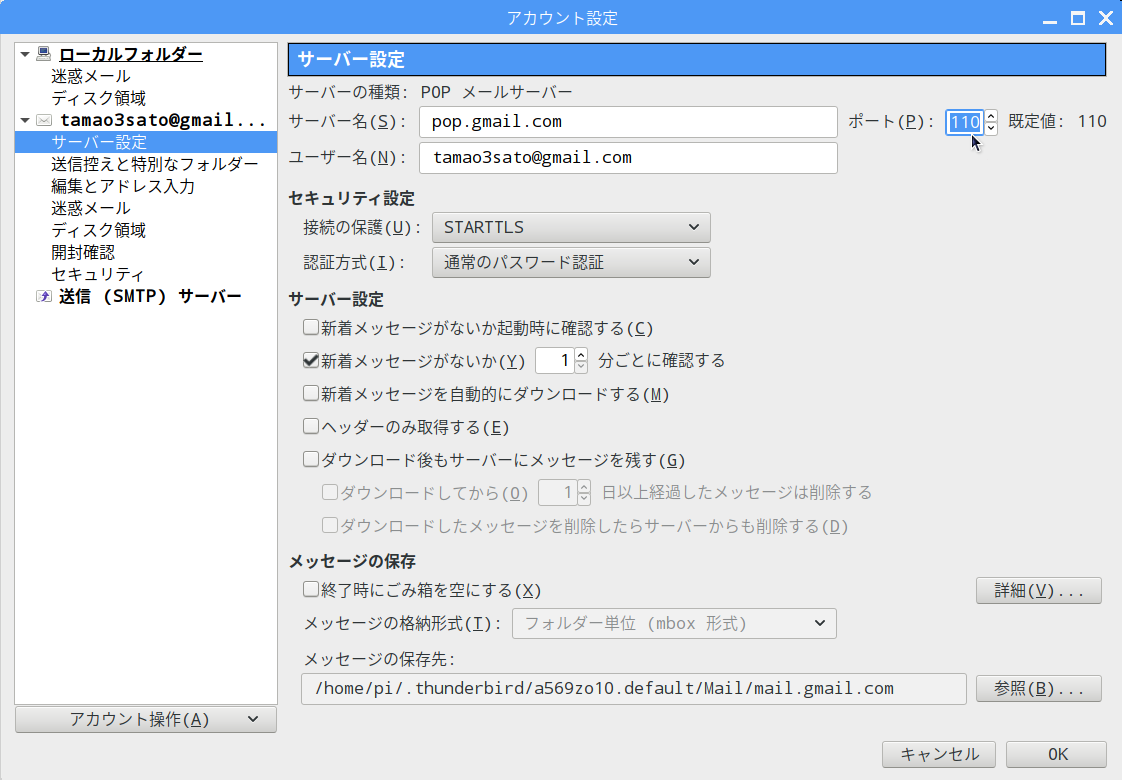Open the 接続の保護 STARTTLS dropdown

pyautogui.click(x=571, y=228)
